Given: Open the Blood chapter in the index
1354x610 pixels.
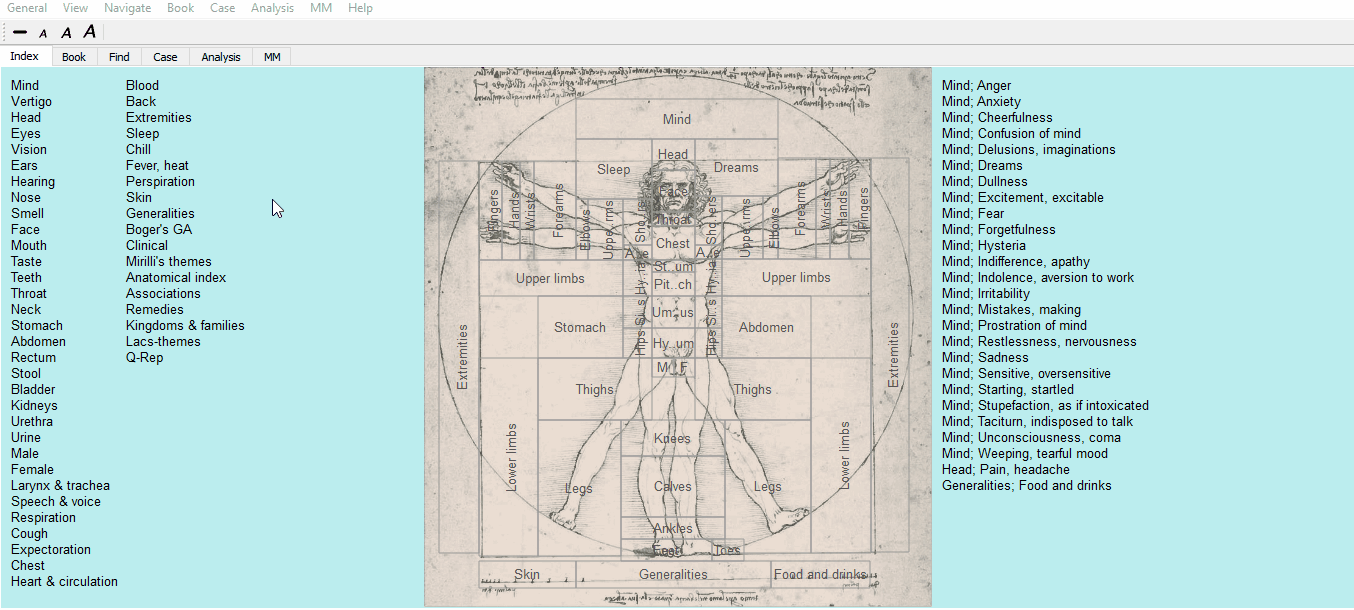Looking at the screenshot, I should 142,86.
